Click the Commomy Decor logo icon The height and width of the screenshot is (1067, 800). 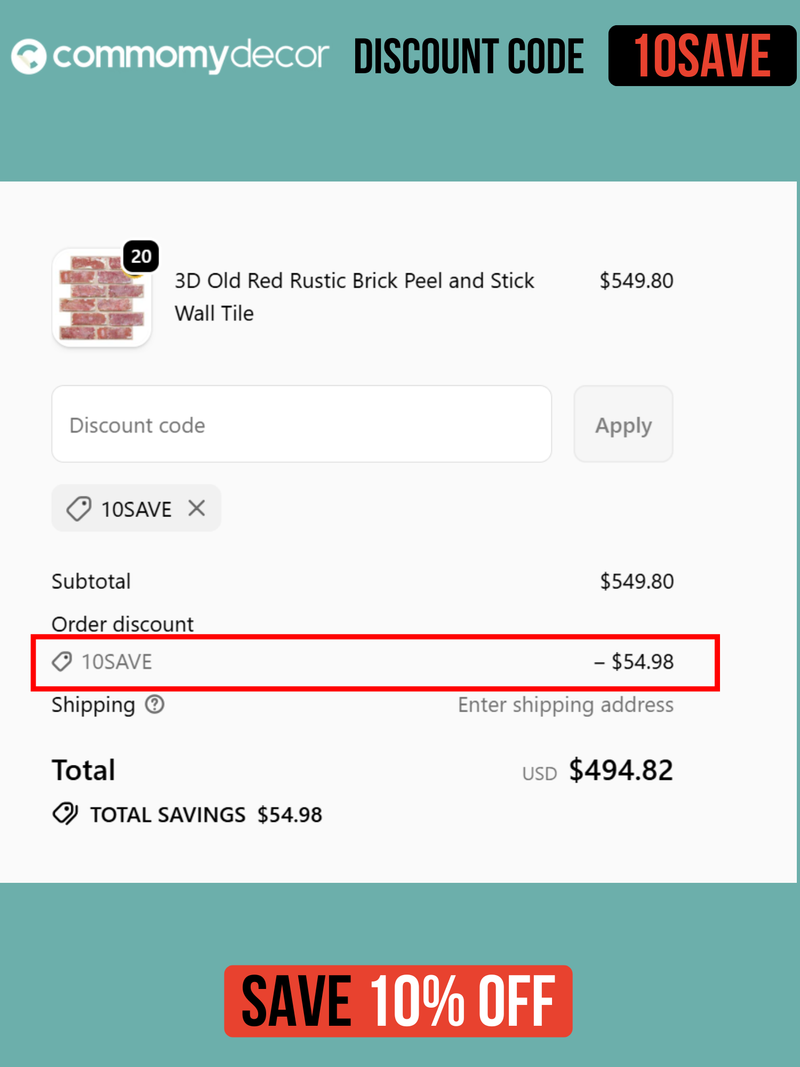(29, 56)
